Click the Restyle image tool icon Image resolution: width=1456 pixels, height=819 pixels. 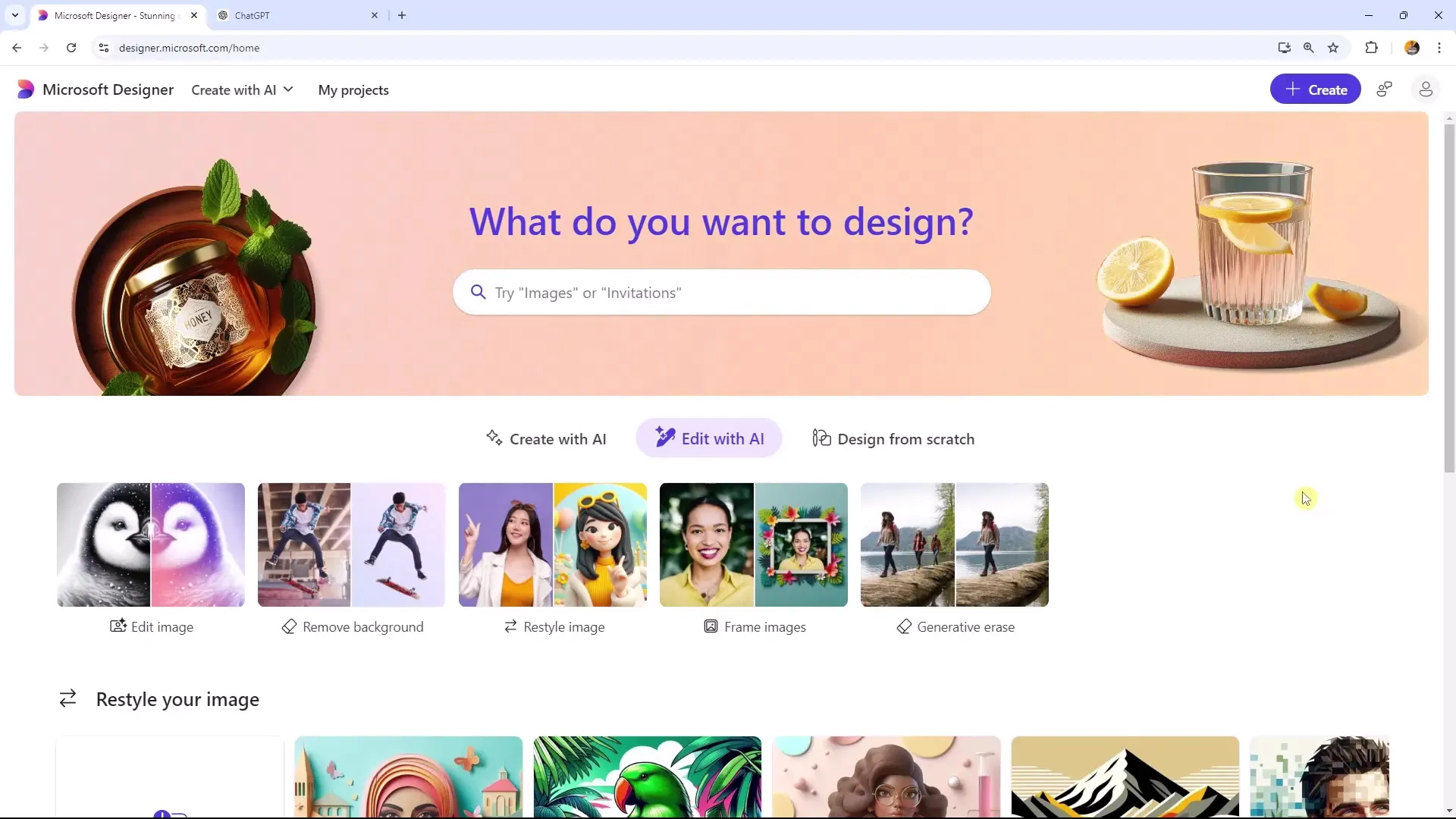[x=511, y=627]
